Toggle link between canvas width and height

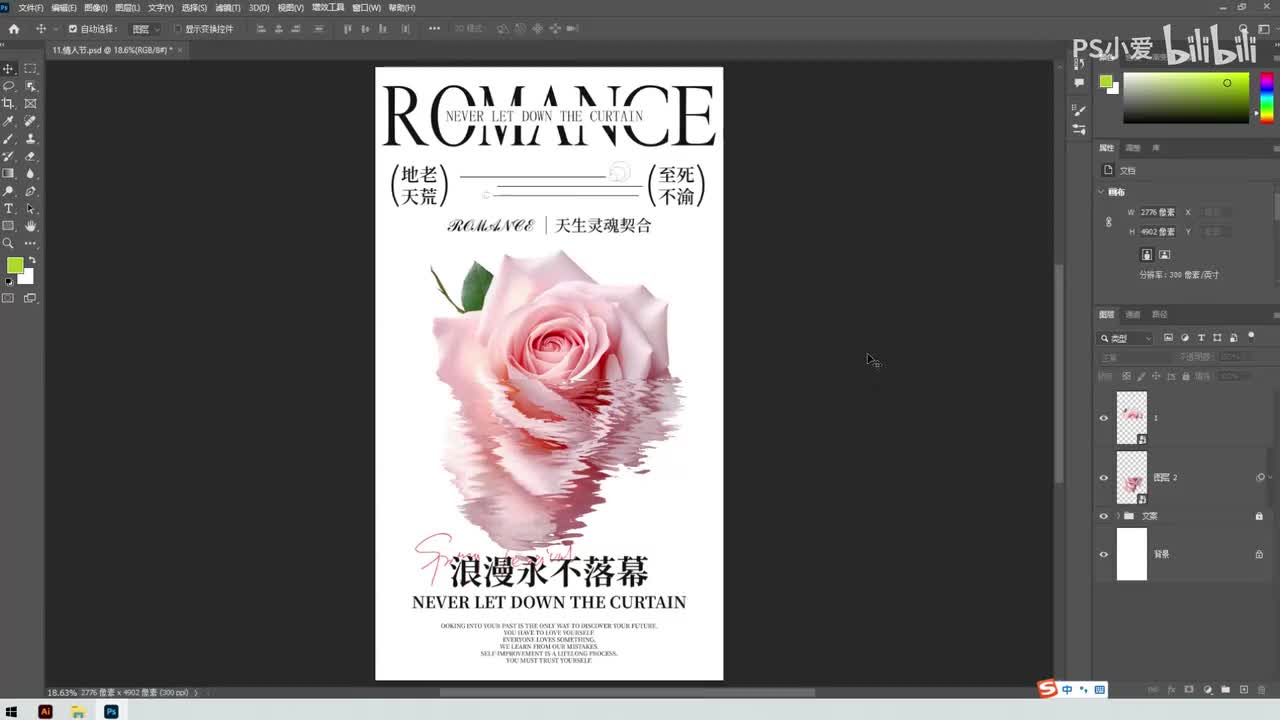click(1108, 222)
